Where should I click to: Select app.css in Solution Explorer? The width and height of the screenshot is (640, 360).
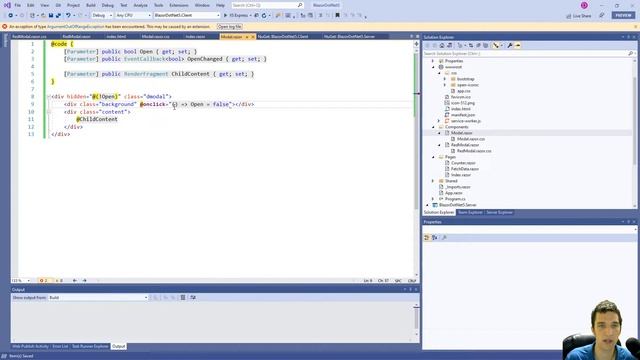click(463, 91)
